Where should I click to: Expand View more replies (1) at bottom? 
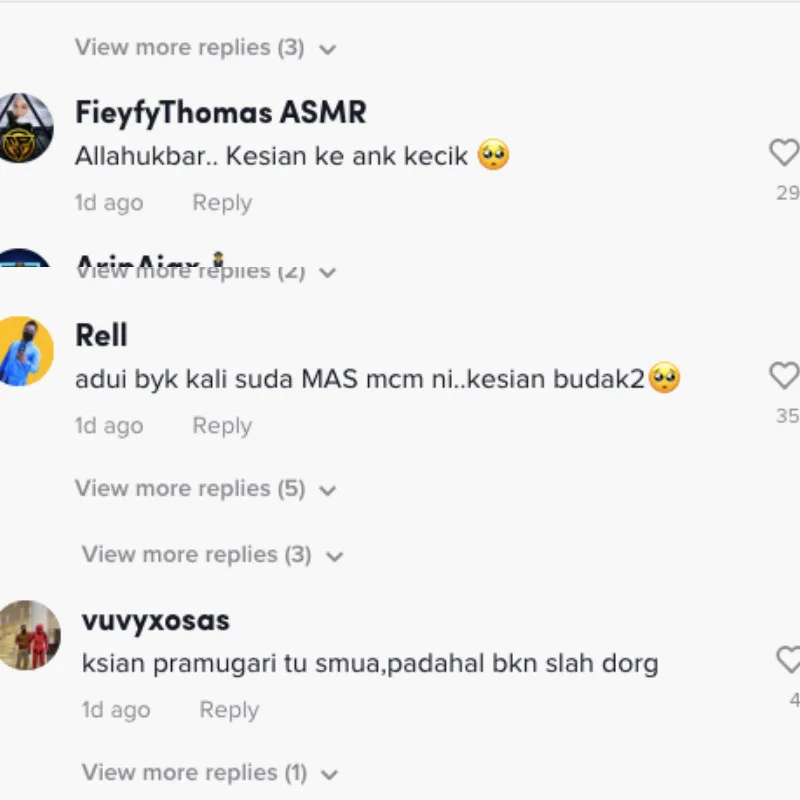210,772
